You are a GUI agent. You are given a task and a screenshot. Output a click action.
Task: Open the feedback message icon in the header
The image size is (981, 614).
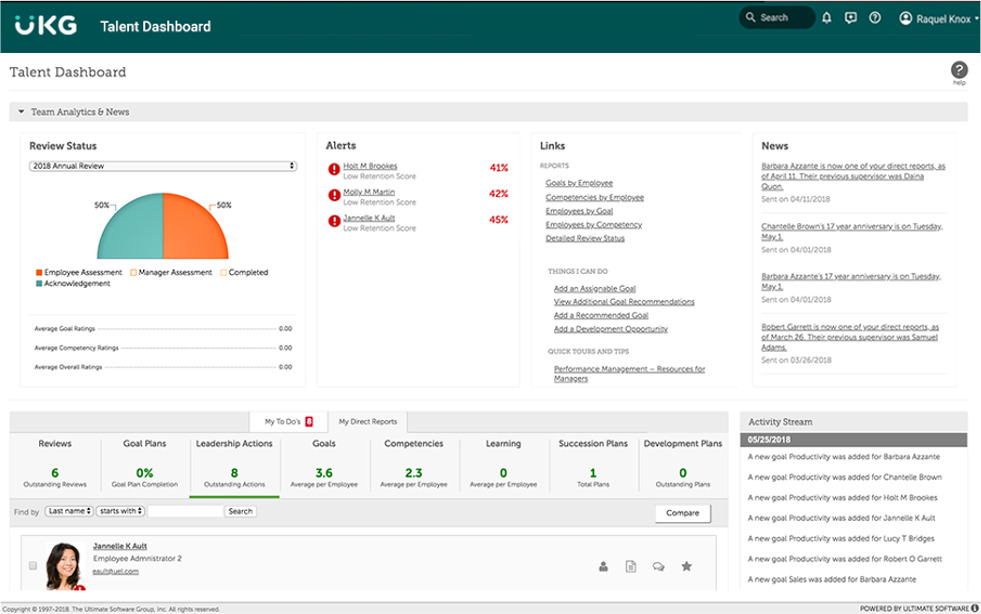point(850,17)
